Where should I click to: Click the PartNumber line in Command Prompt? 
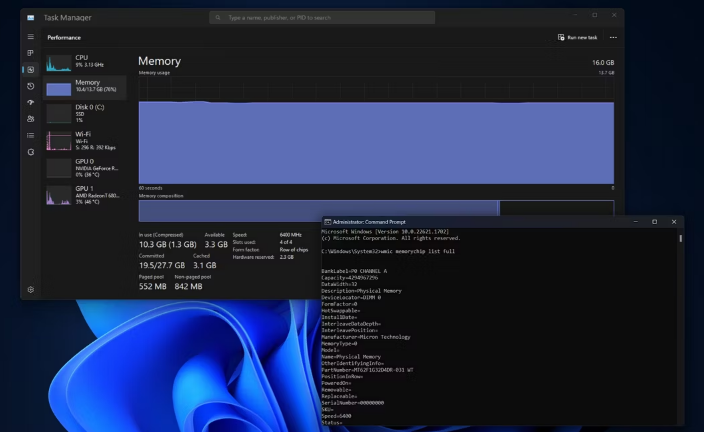pos(367,370)
